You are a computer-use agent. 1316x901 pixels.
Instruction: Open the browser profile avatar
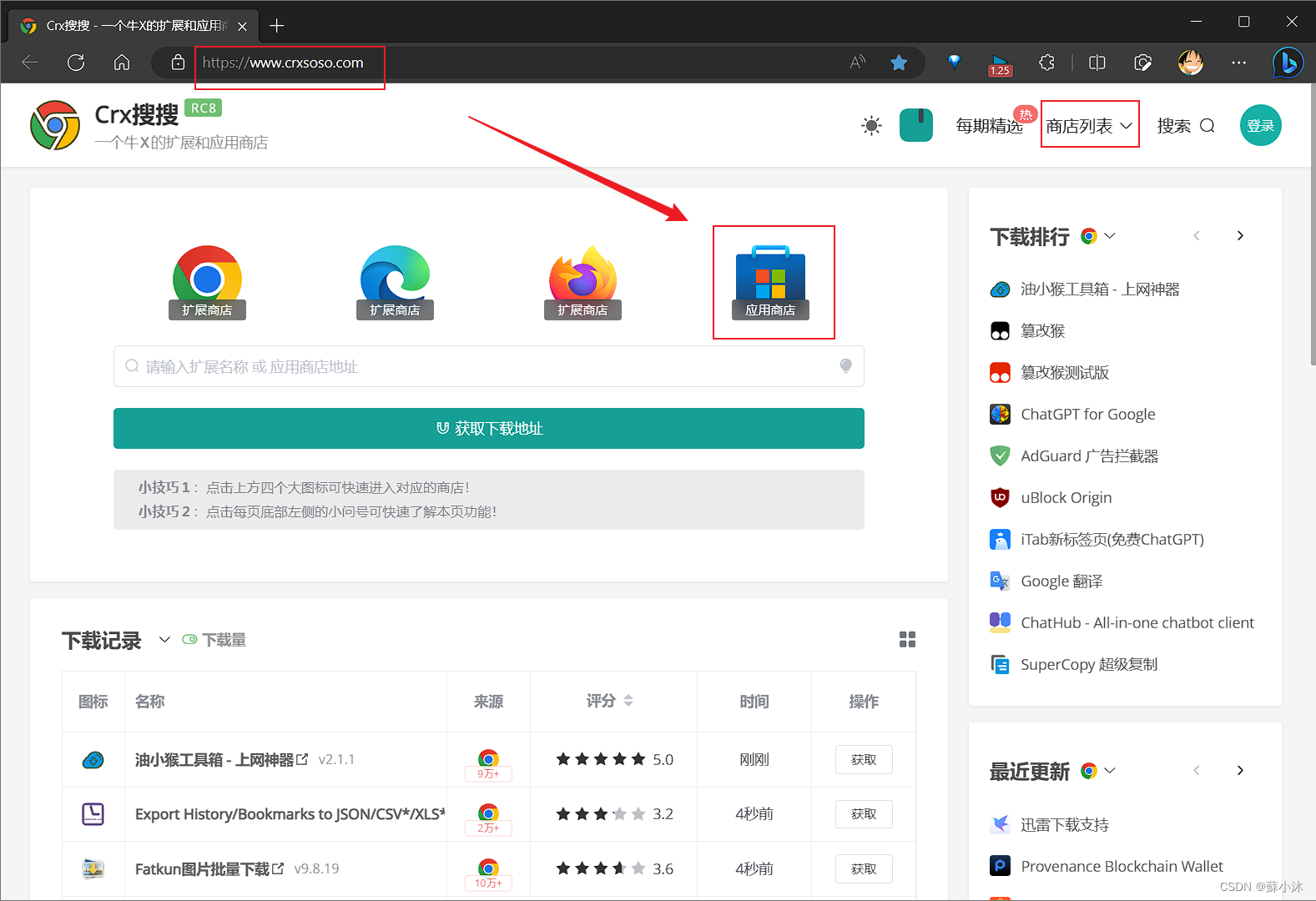1191,63
